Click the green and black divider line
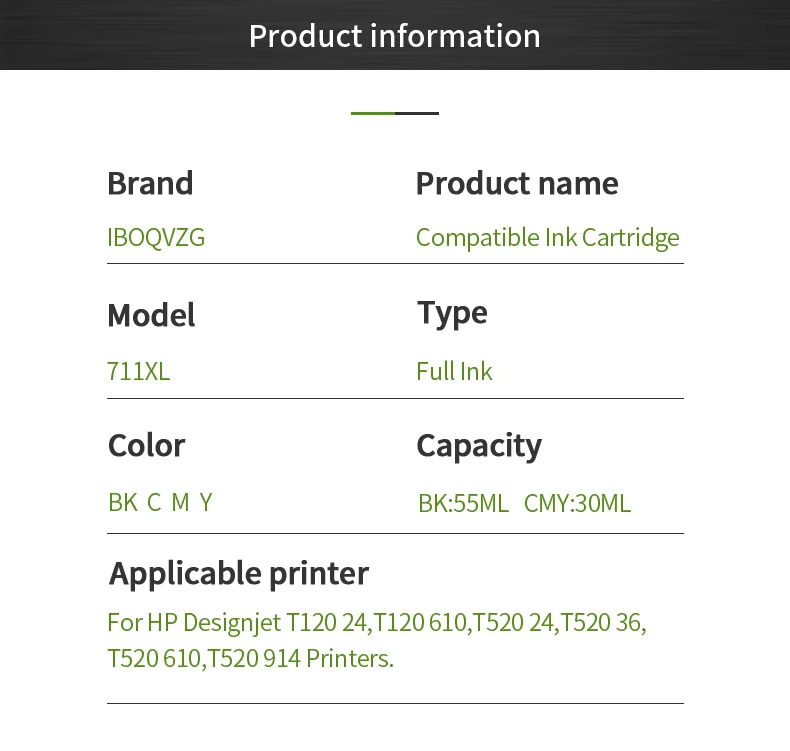The height and width of the screenshot is (751, 790). tap(394, 113)
